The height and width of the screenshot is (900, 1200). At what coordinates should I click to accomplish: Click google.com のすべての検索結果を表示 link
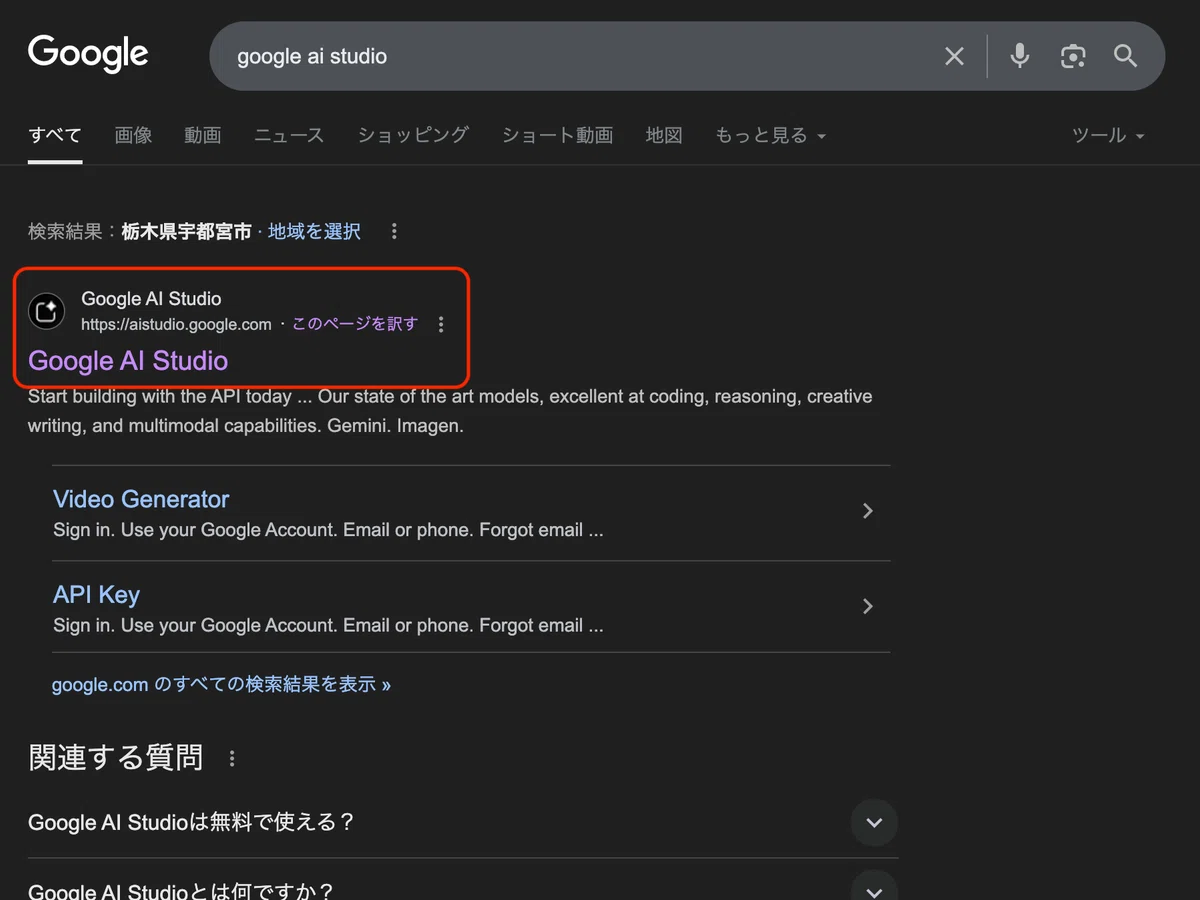pyautogui.click(x=221, y=685)
